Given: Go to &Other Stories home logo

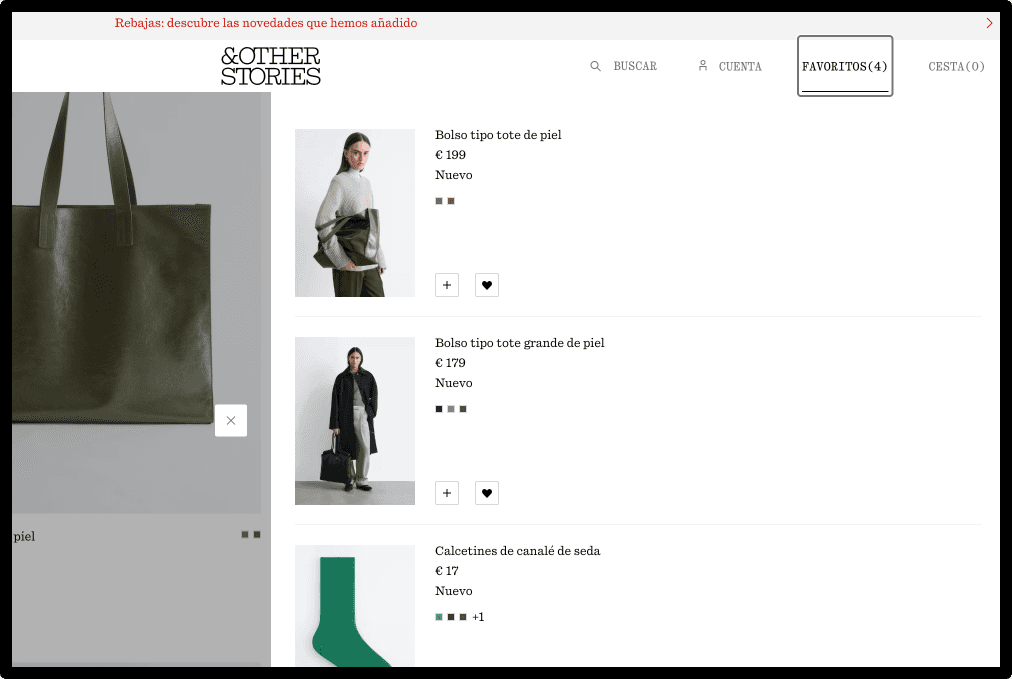Looking at the screenshot, I should tap(270, 66).
